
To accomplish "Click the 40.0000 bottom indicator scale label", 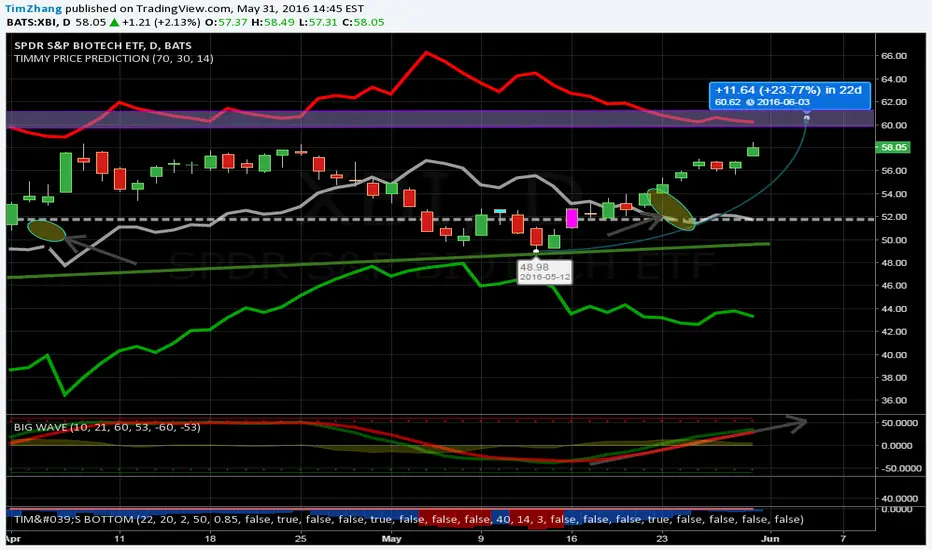I will coord(900,498).
